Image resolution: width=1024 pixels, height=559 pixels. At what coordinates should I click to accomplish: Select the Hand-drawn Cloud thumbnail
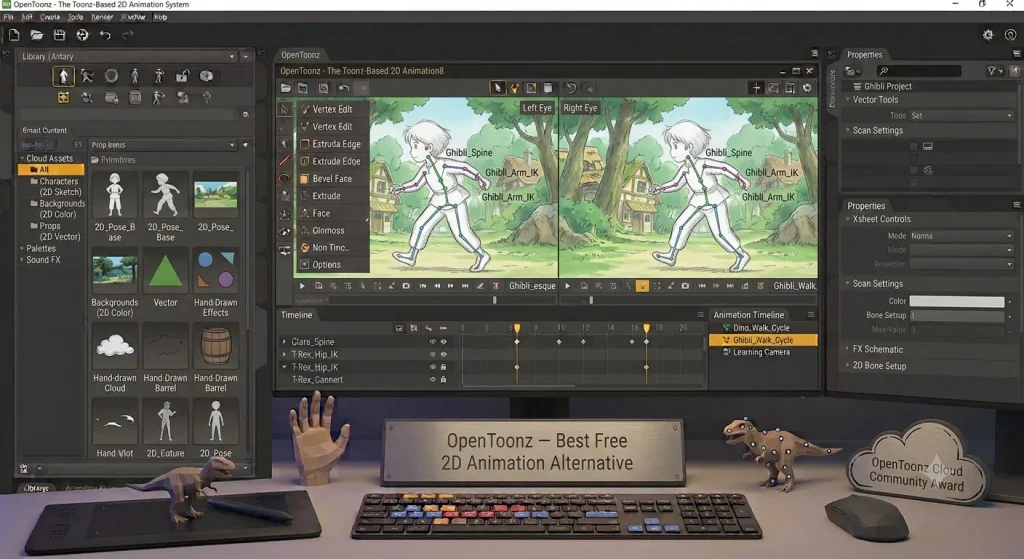pyautogui.click(x=115, y=347)
